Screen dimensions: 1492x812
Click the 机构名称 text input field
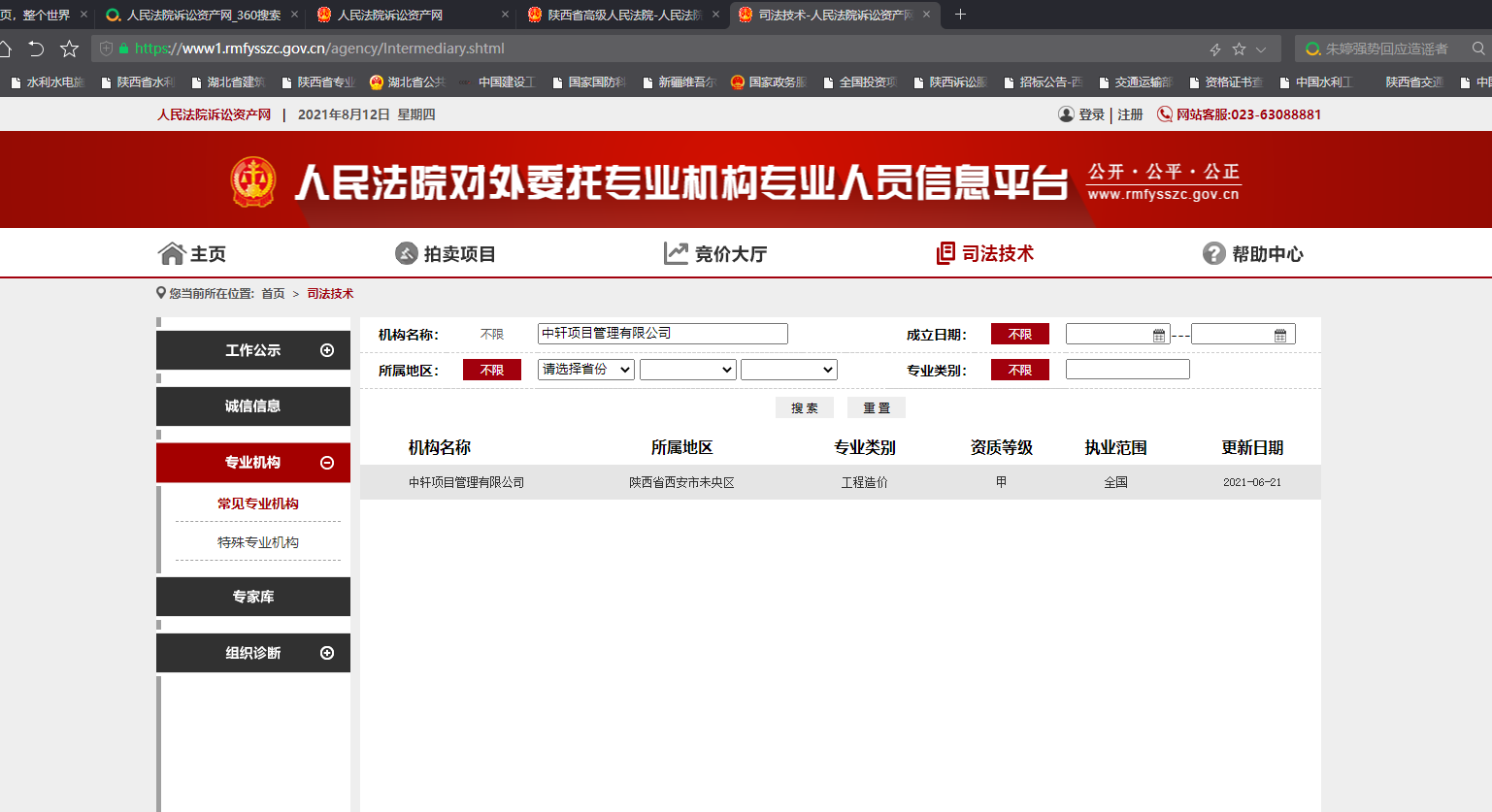pos(662,334)
